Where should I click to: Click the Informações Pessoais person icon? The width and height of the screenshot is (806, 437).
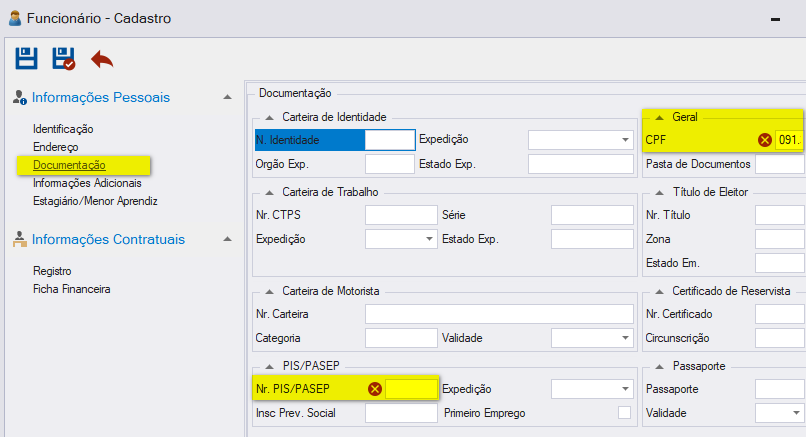(20, 98)
